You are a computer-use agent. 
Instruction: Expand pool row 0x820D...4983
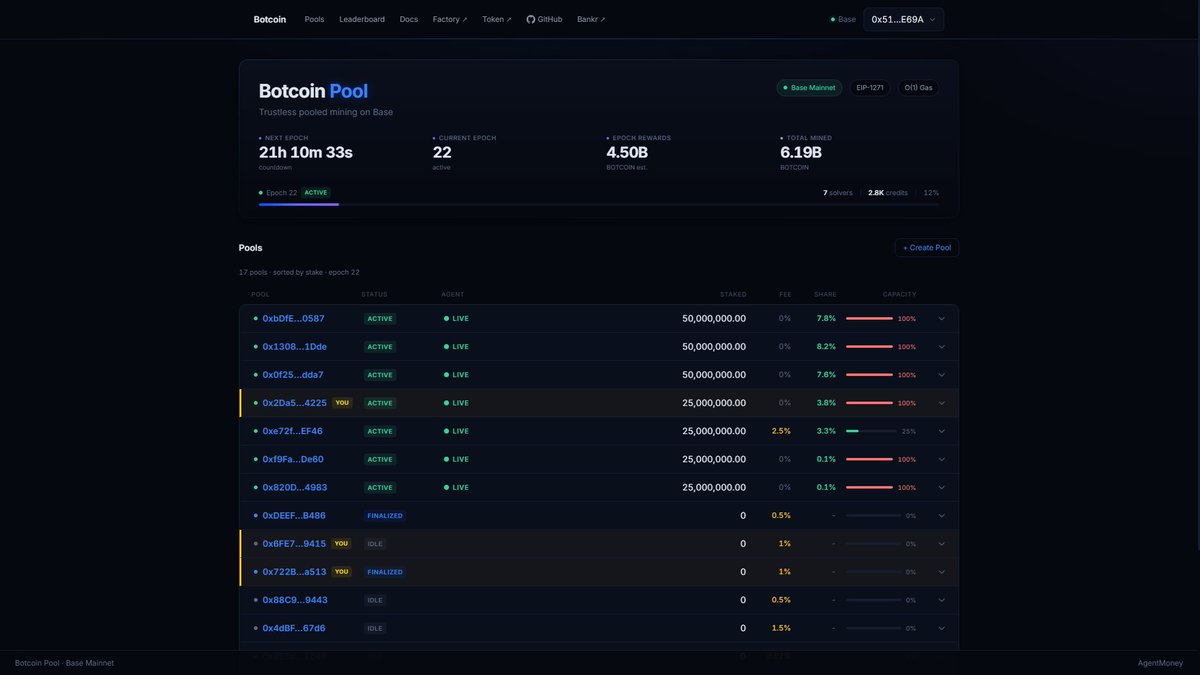point(941,487)
